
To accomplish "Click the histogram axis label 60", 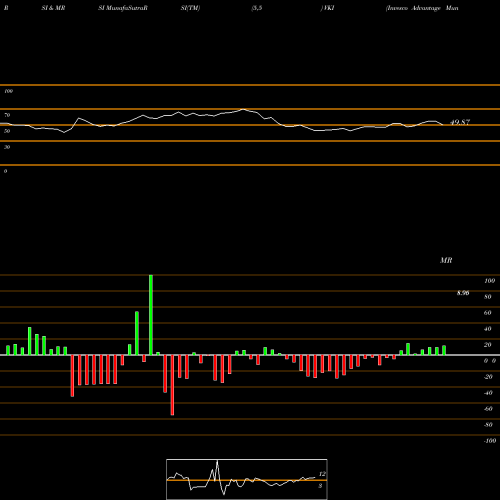I will pos(487,313).
